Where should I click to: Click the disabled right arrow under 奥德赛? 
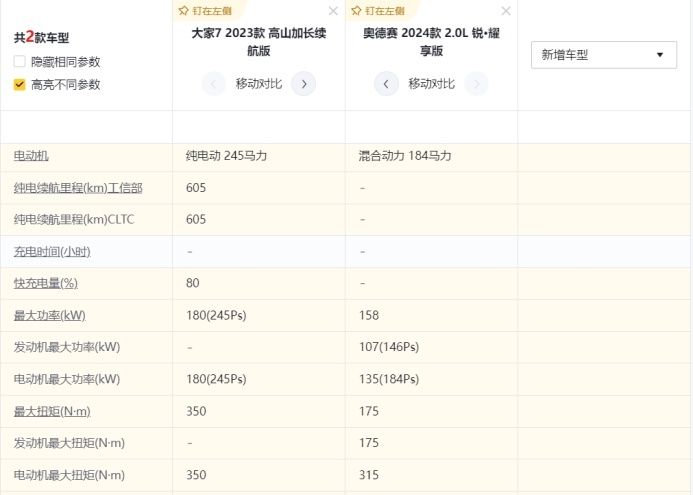476,84
